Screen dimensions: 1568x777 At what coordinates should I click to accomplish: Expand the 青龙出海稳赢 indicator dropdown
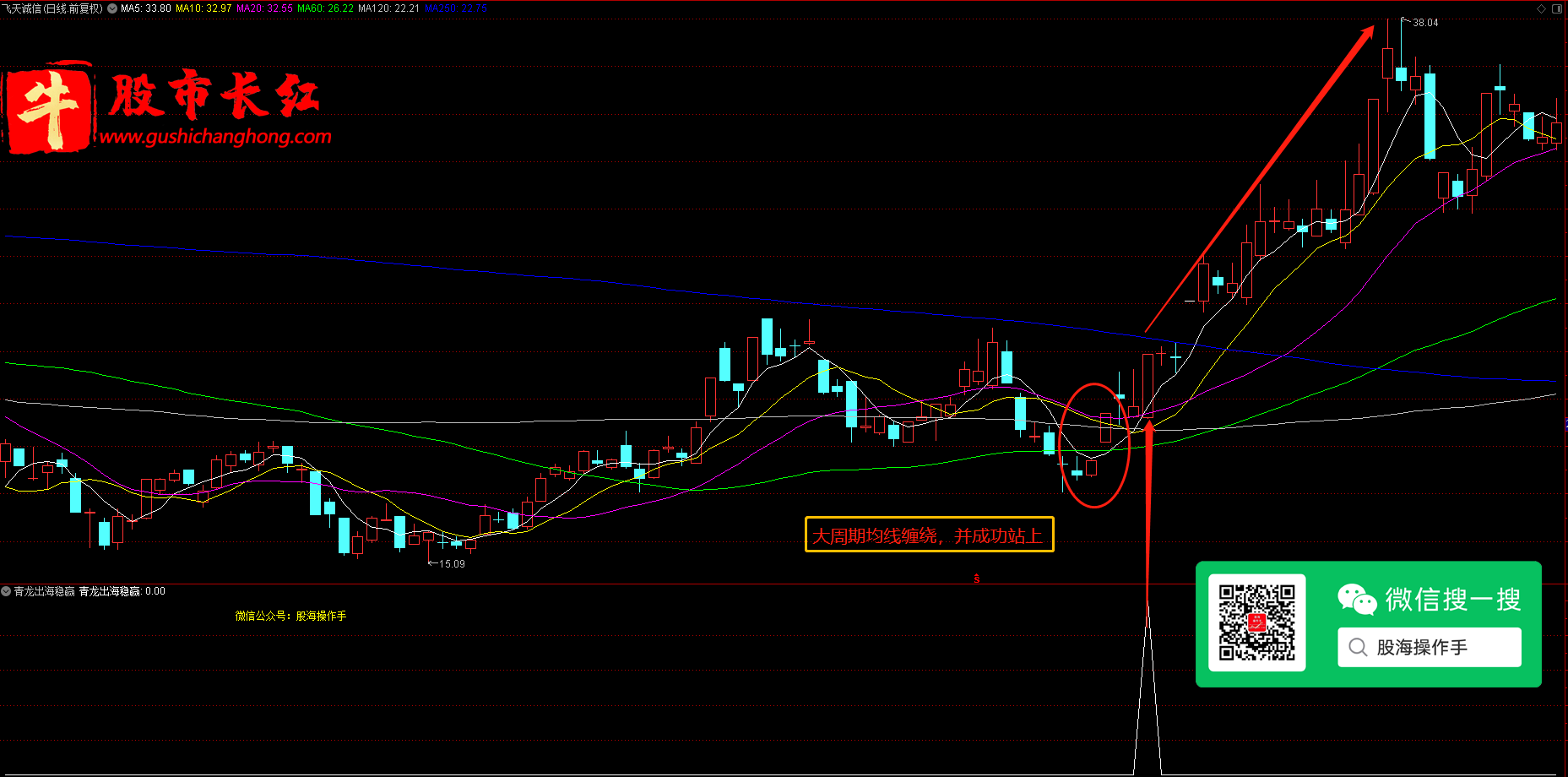[6, 591]
